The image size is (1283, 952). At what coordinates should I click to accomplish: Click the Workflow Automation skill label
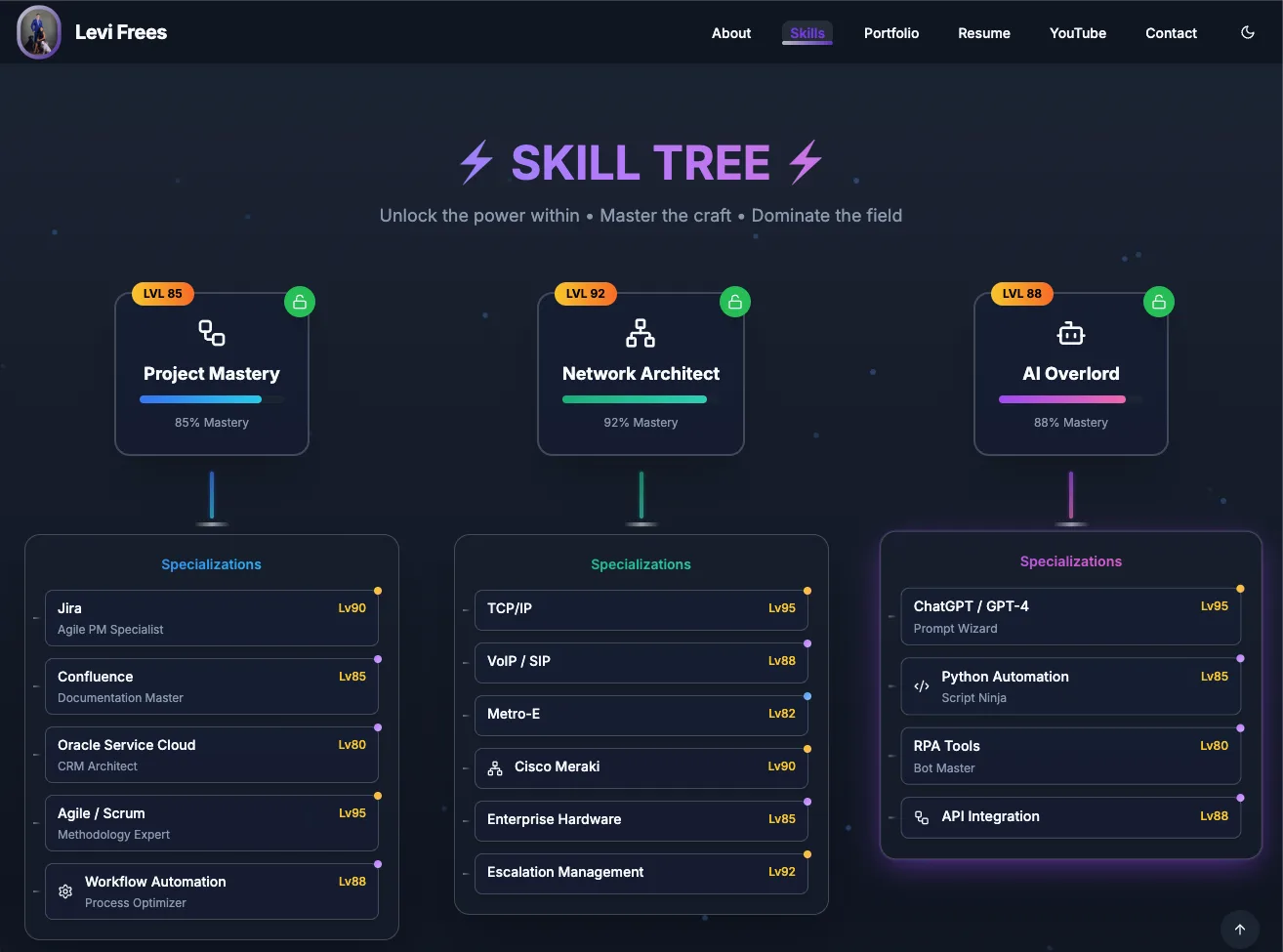coord(155,882)
